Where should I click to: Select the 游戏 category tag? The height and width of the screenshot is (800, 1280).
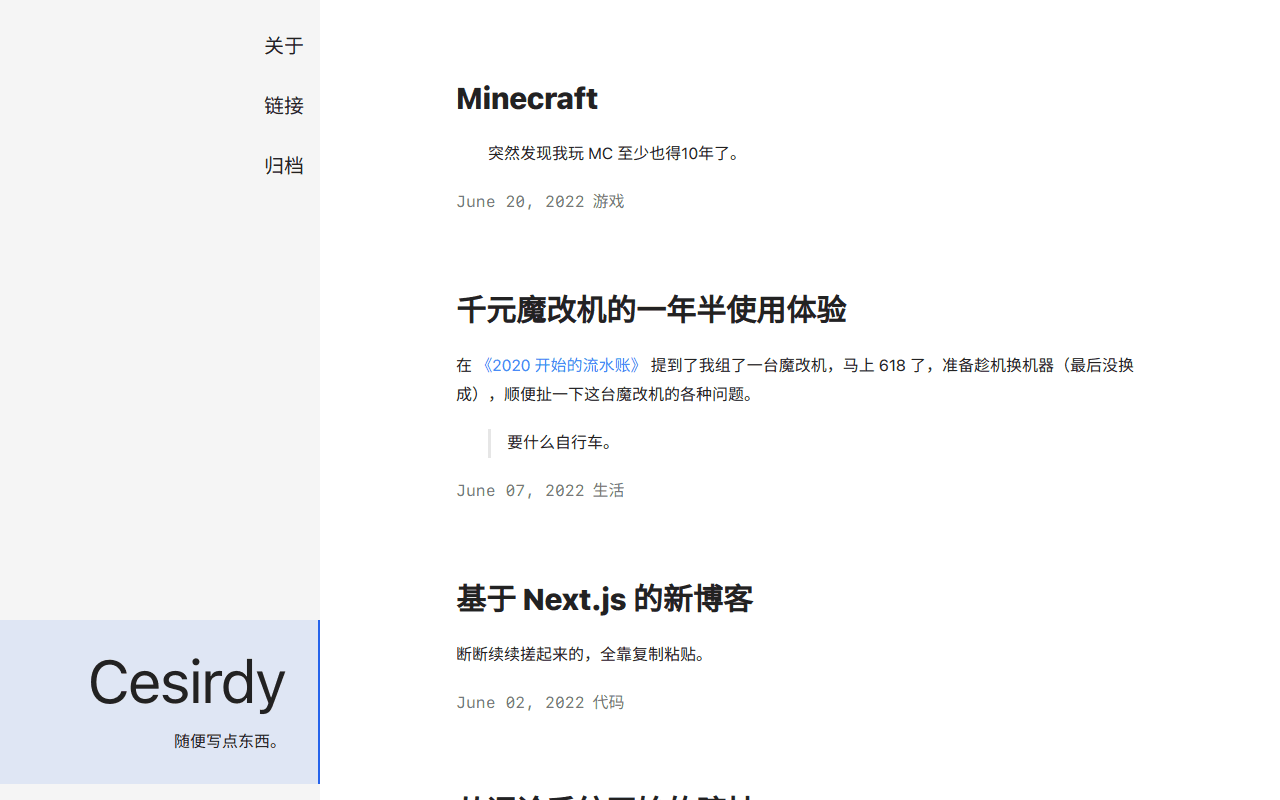point(608,201)
